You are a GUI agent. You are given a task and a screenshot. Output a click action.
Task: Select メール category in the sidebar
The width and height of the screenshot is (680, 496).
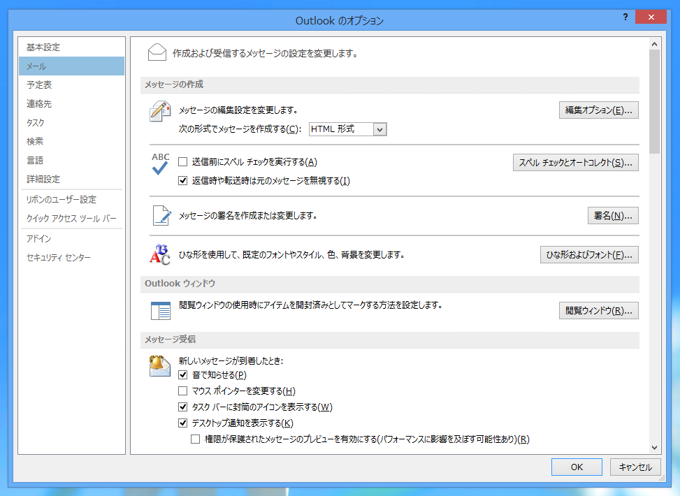(72, 66)
